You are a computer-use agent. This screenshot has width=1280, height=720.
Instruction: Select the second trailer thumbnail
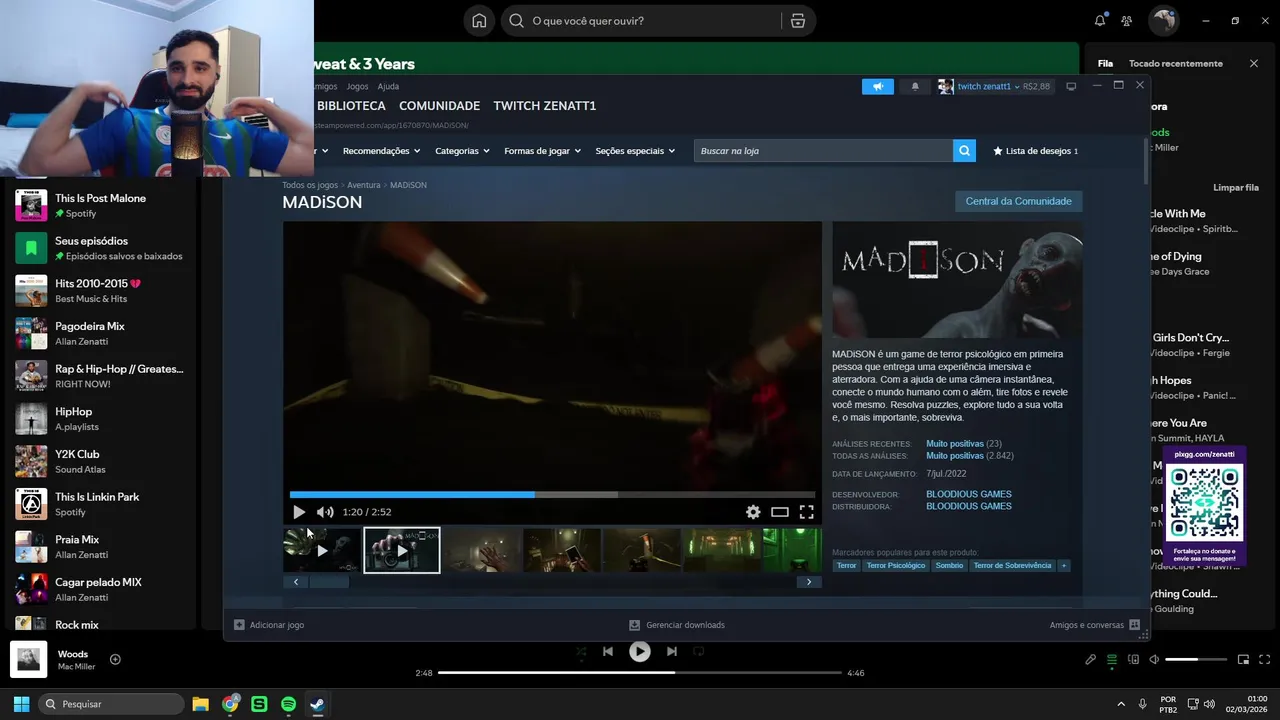pos(401,550)
